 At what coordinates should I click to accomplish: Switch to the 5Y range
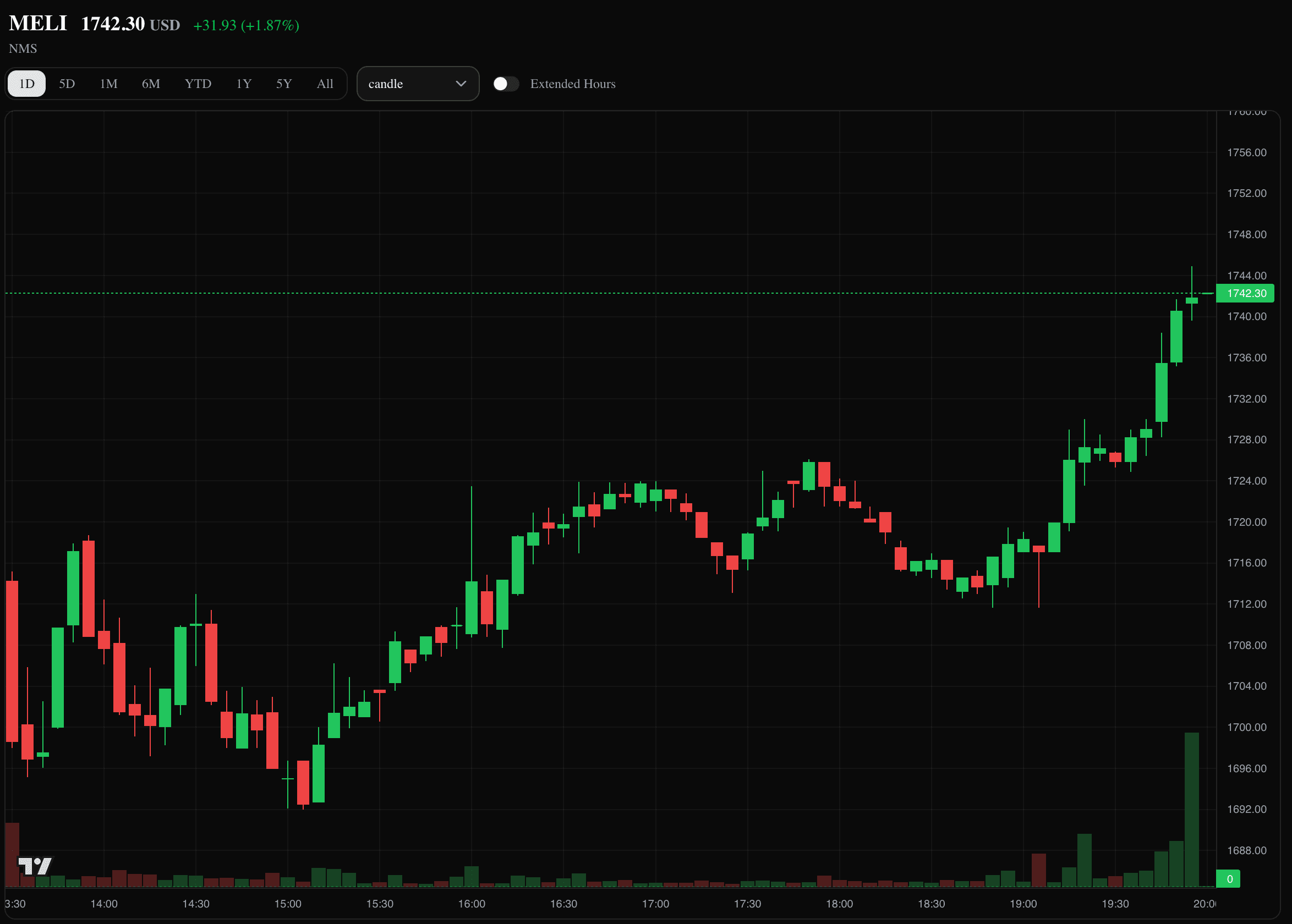click(x=284, y=84)
